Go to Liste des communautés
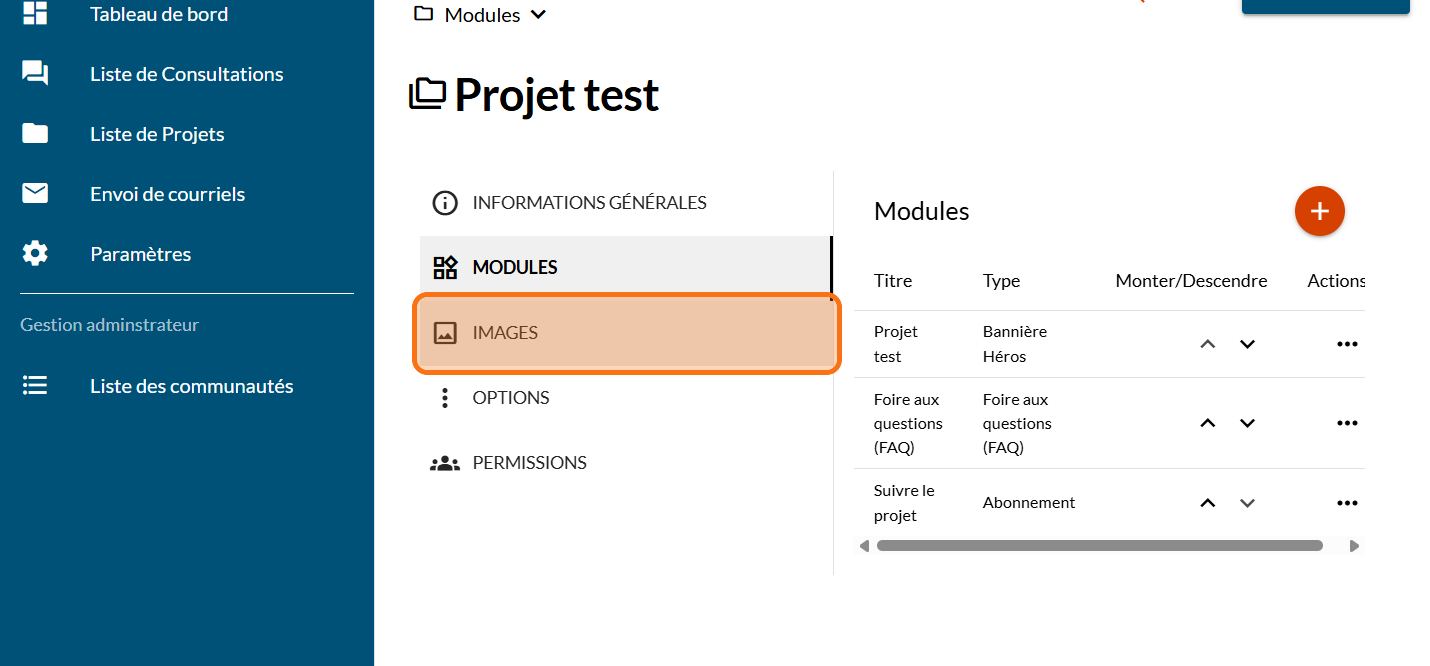This screenshot has height=666, width=1430. coord(191,386)
